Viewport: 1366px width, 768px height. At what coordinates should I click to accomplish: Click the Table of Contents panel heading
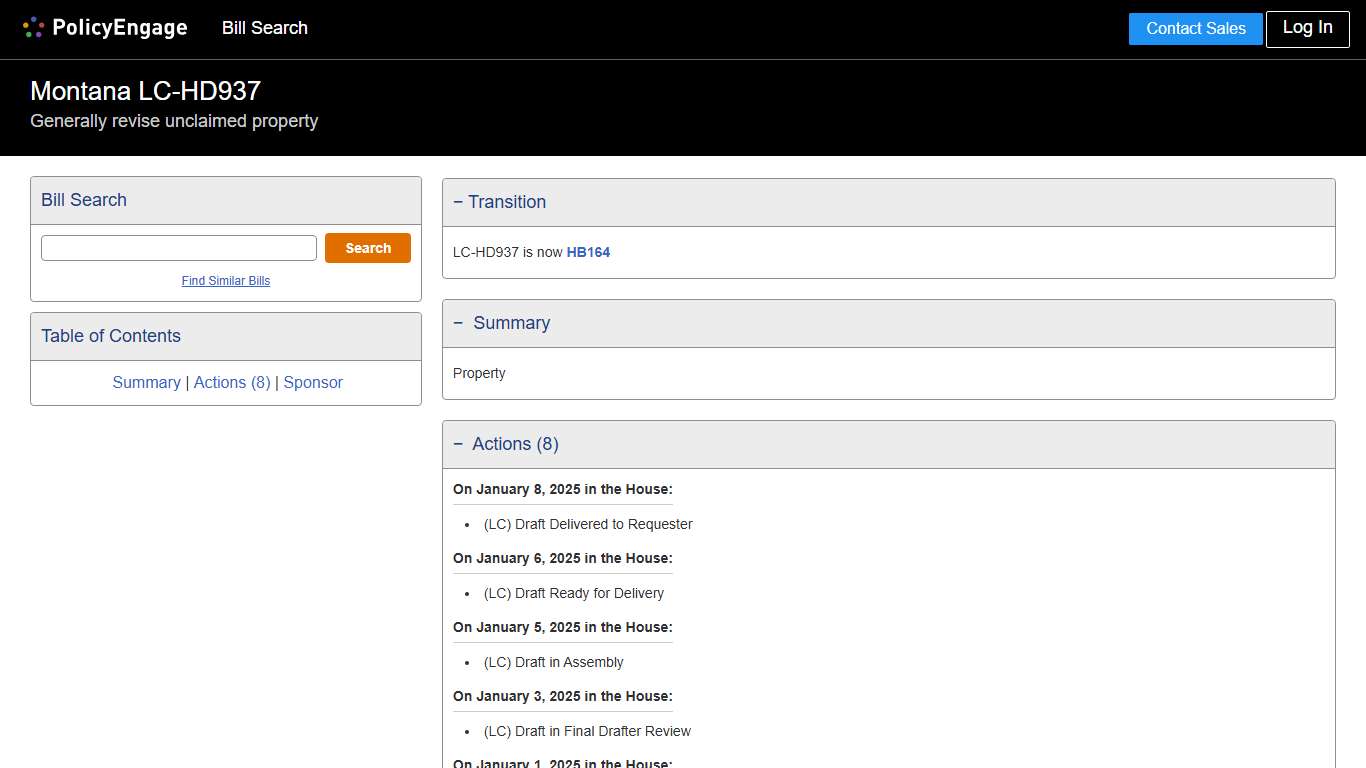(111, 336)
